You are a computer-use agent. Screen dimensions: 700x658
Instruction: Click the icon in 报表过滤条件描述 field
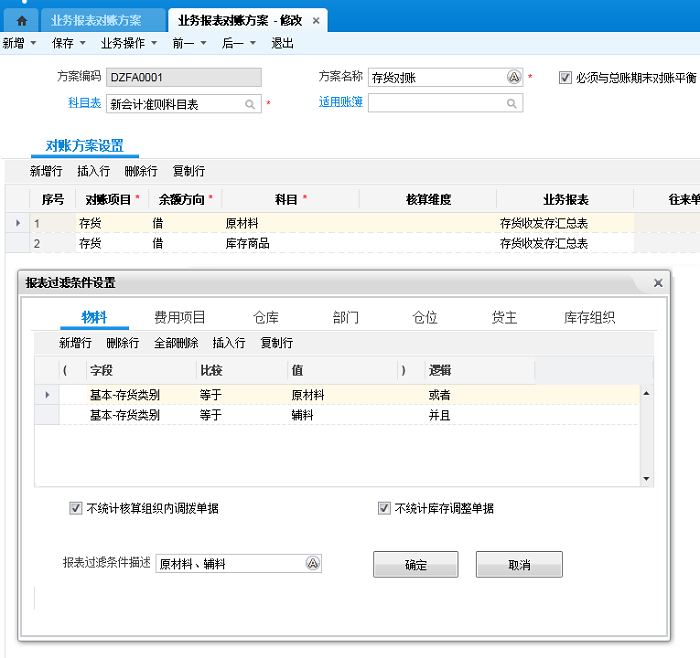pyautogui.click(x=312, y=564)
